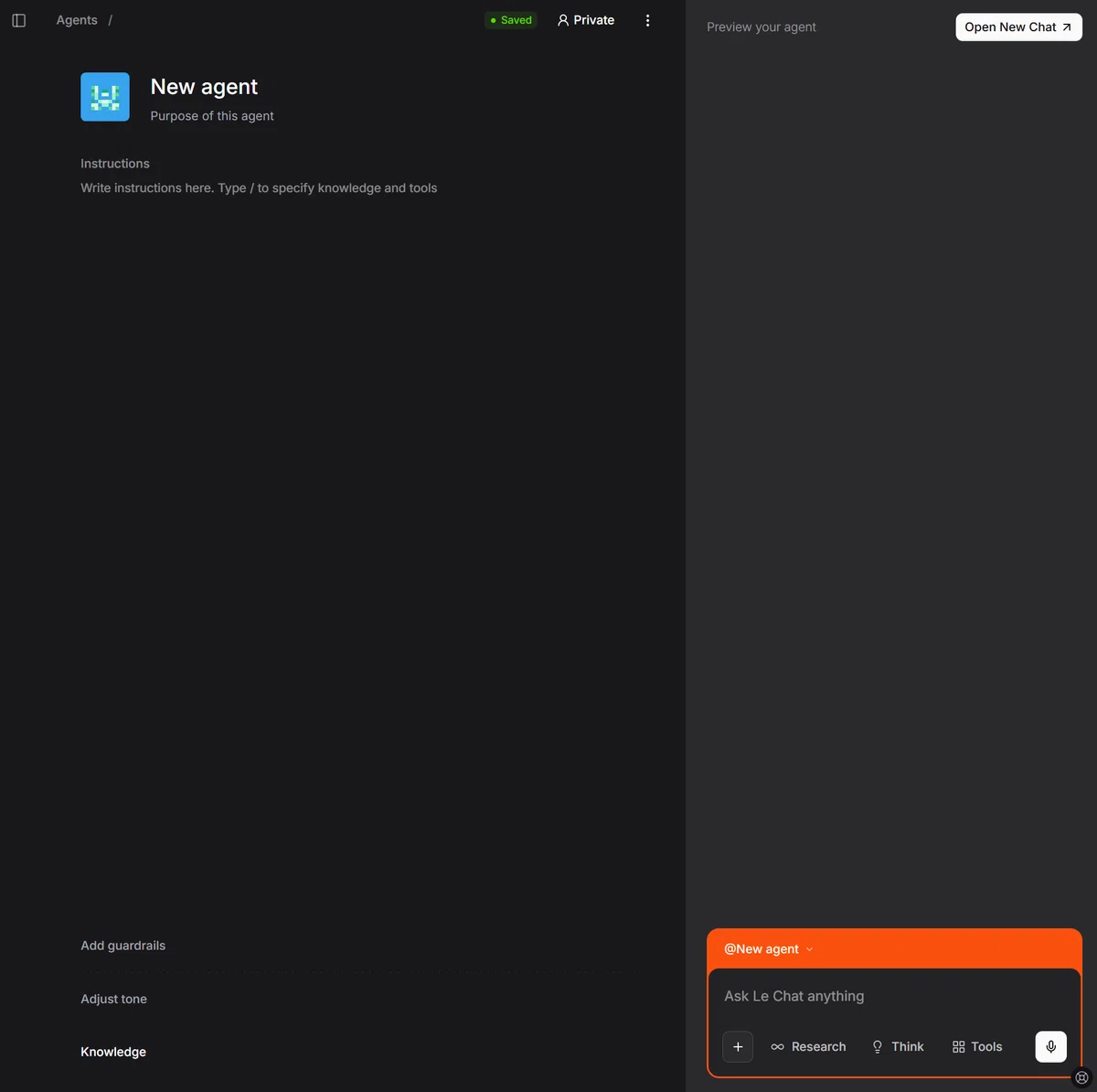The image size is (1097, 1092).
Task: Open the three-dot more options menu
Action: click(648, 20)
